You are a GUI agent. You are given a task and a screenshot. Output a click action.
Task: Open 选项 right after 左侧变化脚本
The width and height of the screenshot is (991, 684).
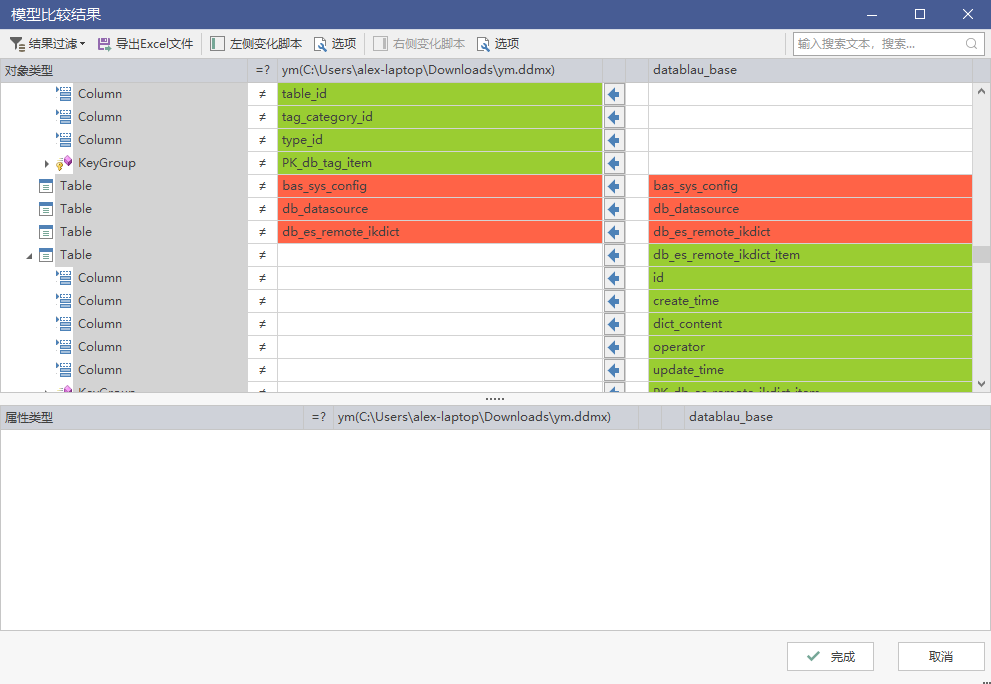pos(335,44)
